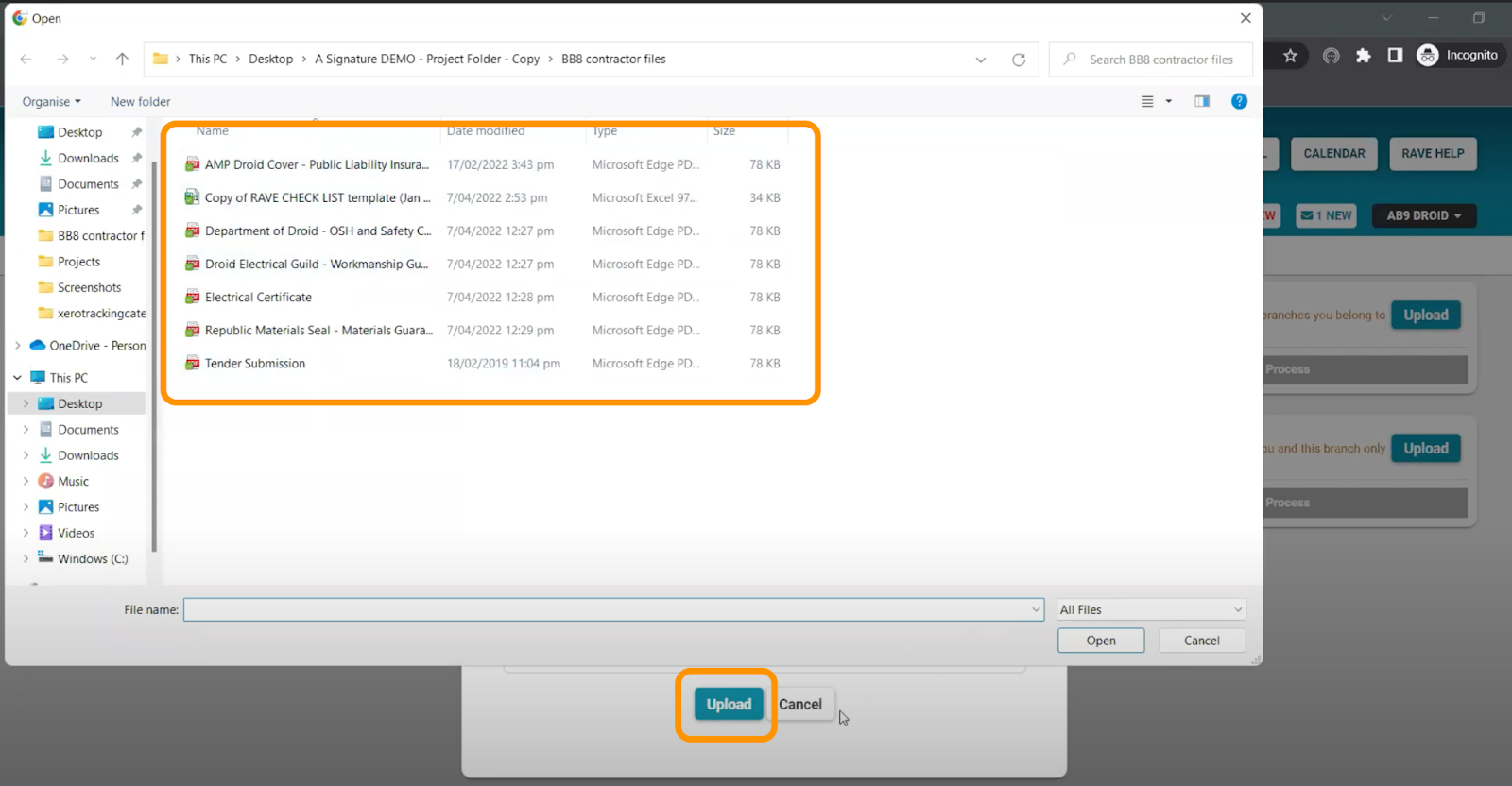Screen dimensions: 1512x786
Task: Change the file view layout icon
Action: (1147, 101)
